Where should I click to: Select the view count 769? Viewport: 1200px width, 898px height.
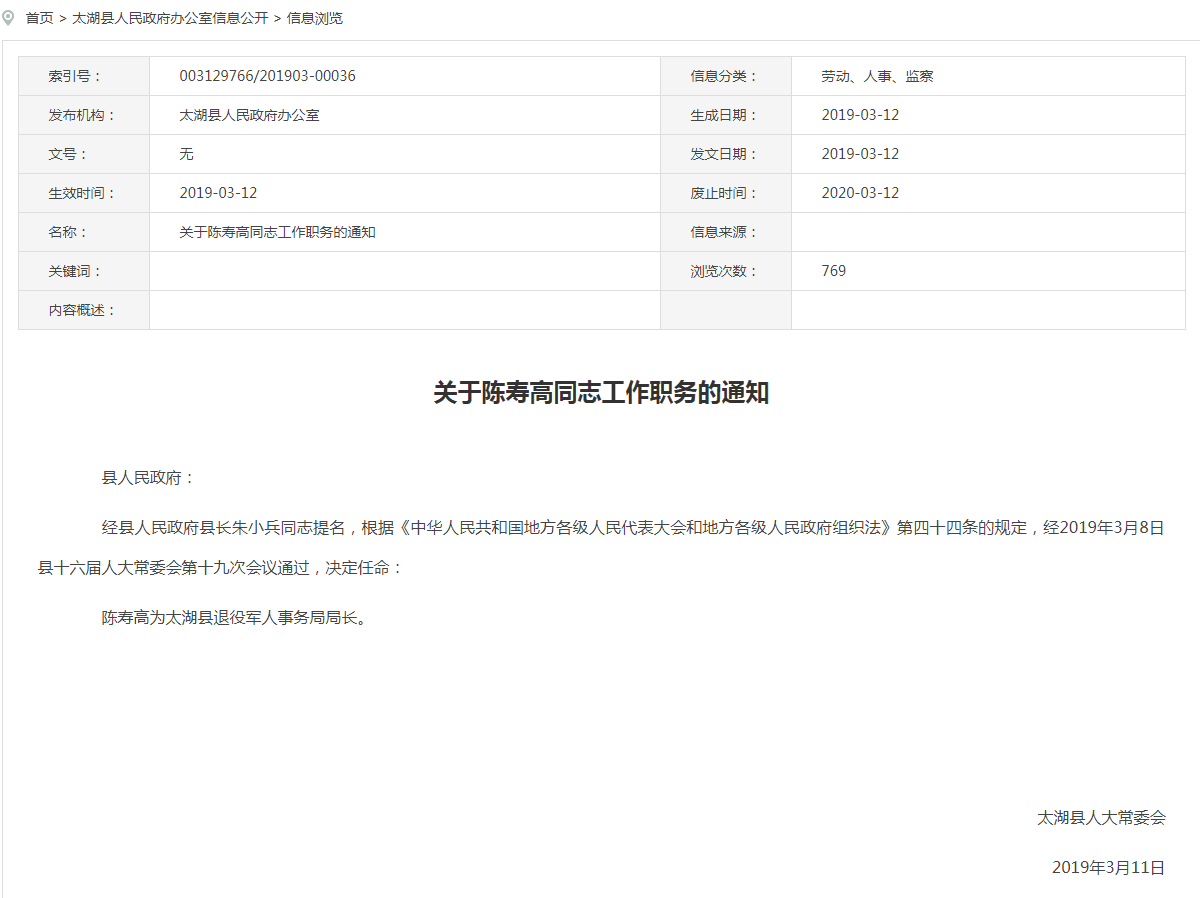[x=833, y=271]
